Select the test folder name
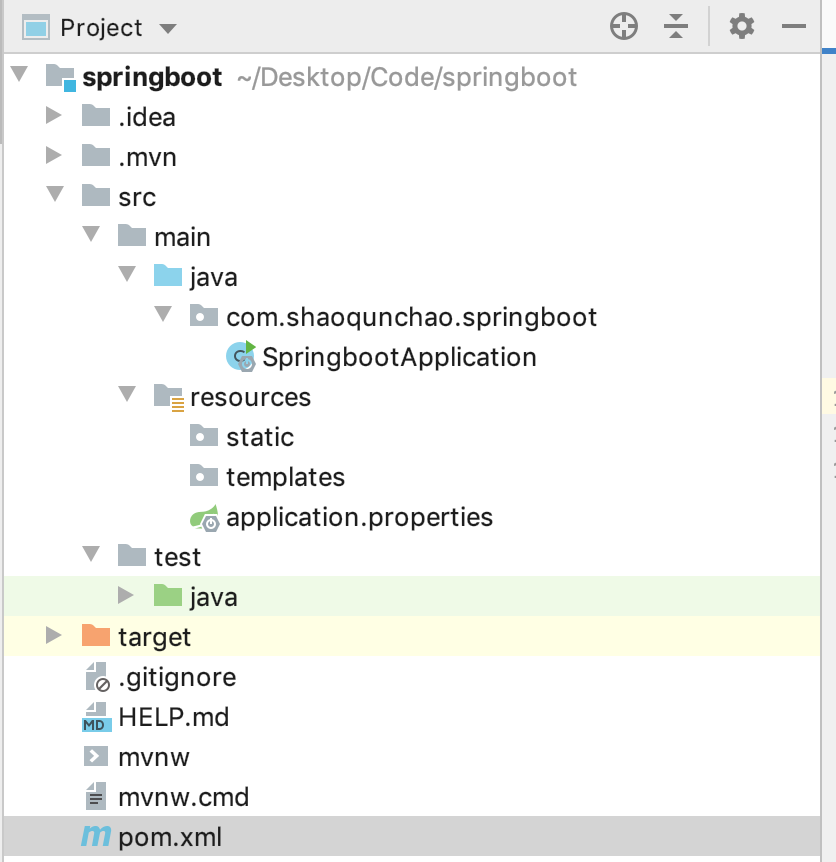Image resolution: width=836 pixels, height=862 pixels. pyautogui.click(x=178, y=557)
